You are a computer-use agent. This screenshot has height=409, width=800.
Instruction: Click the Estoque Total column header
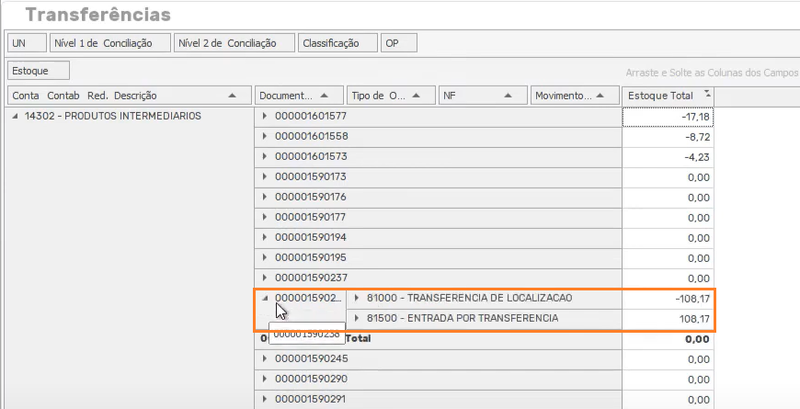667,96
